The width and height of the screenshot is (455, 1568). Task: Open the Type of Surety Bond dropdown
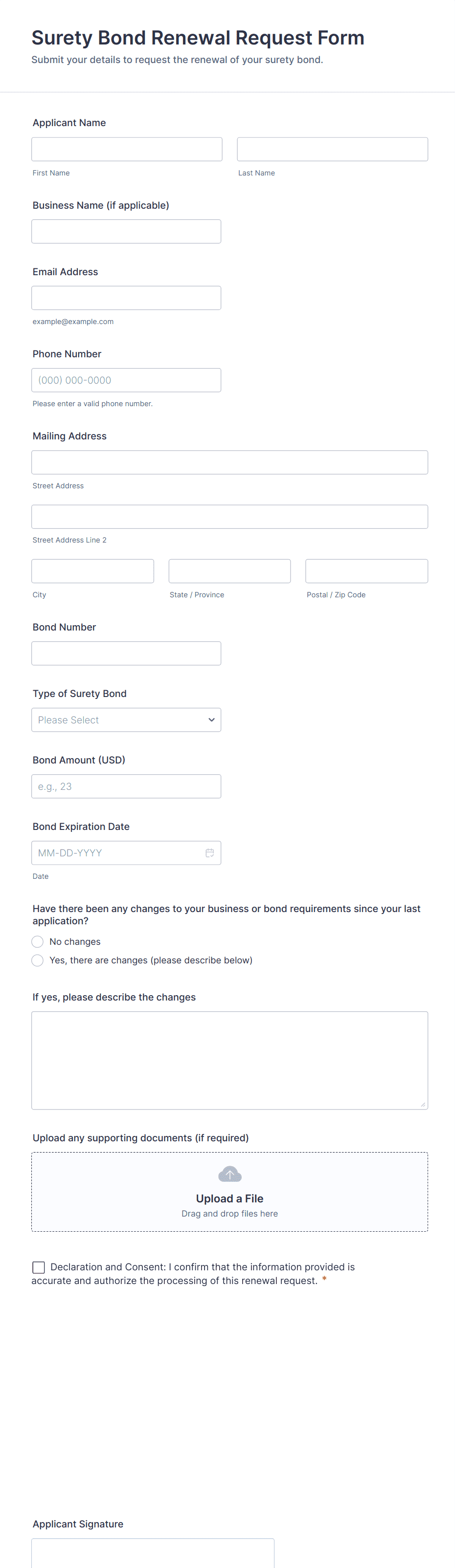pyautogui.click(x=126, y=720)
